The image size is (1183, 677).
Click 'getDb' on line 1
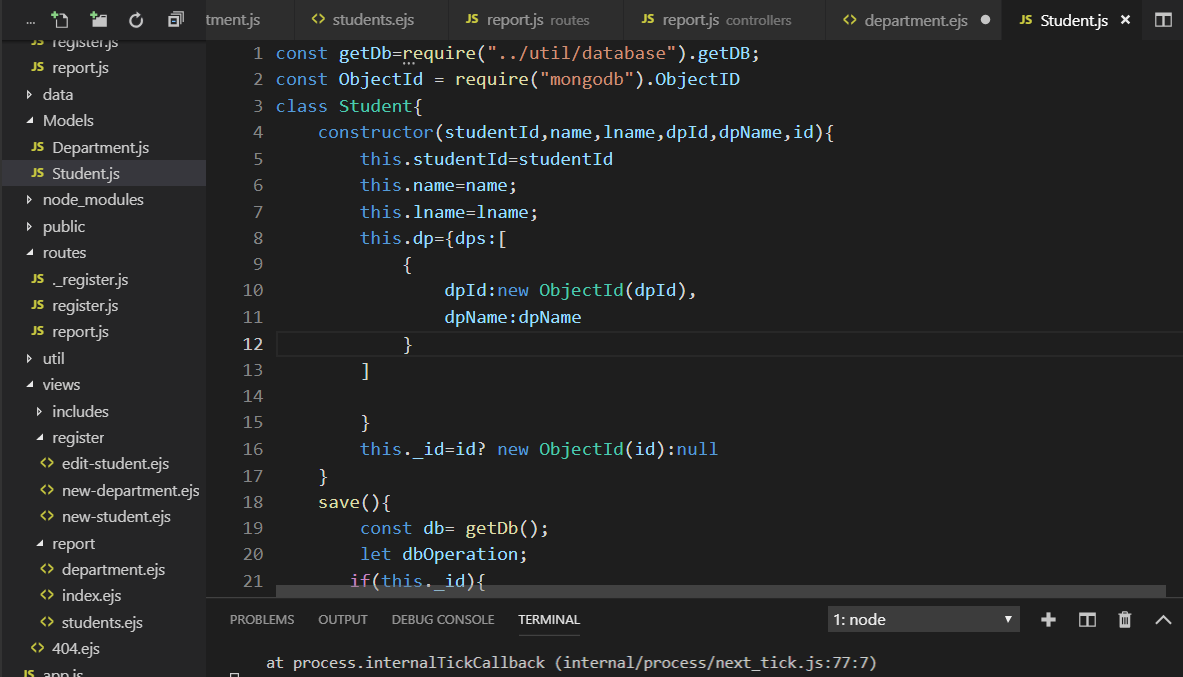[x=365, y=54]
